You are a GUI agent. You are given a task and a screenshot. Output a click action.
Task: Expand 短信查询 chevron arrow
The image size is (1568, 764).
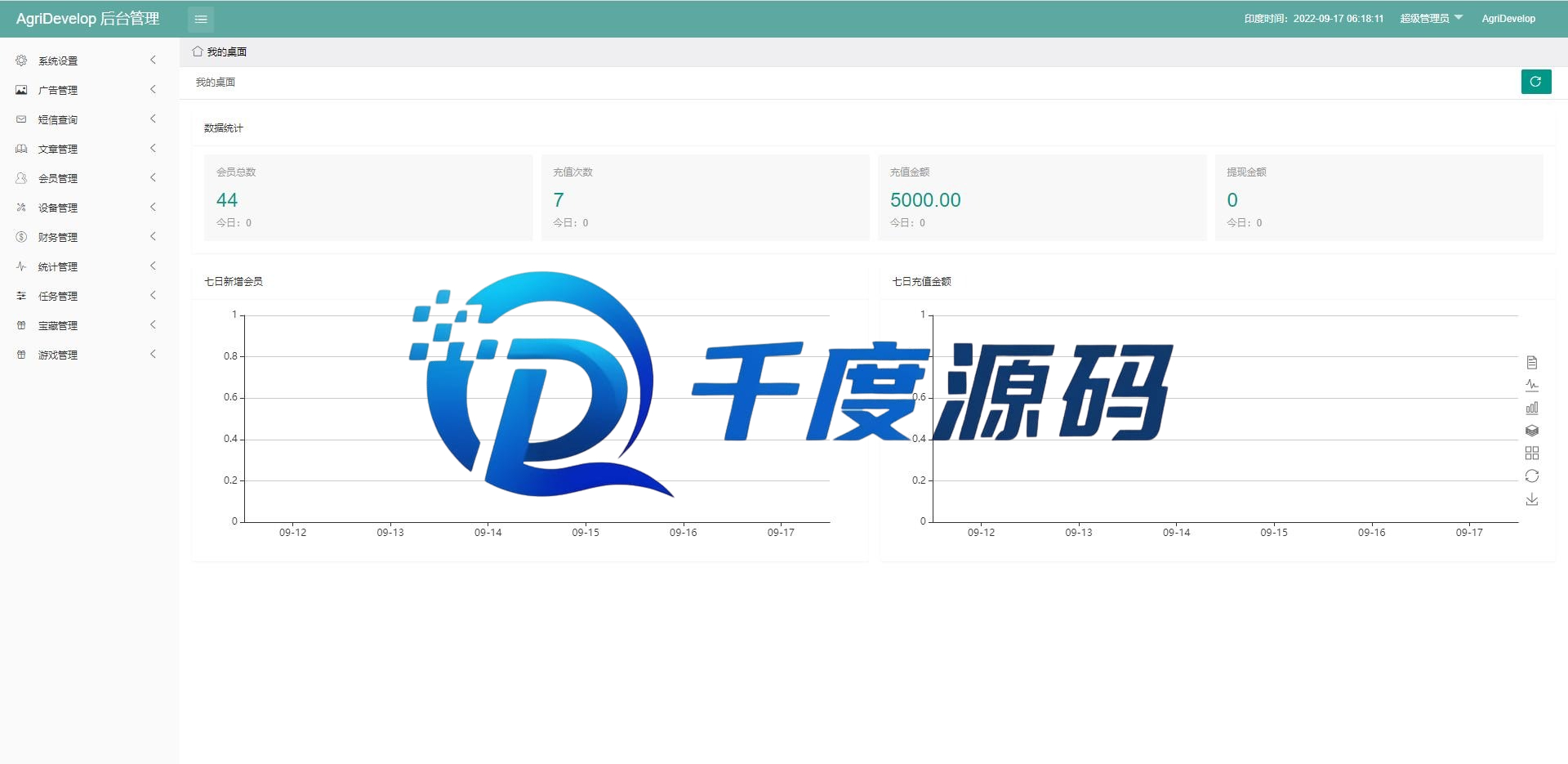click(x=153, y=119)
